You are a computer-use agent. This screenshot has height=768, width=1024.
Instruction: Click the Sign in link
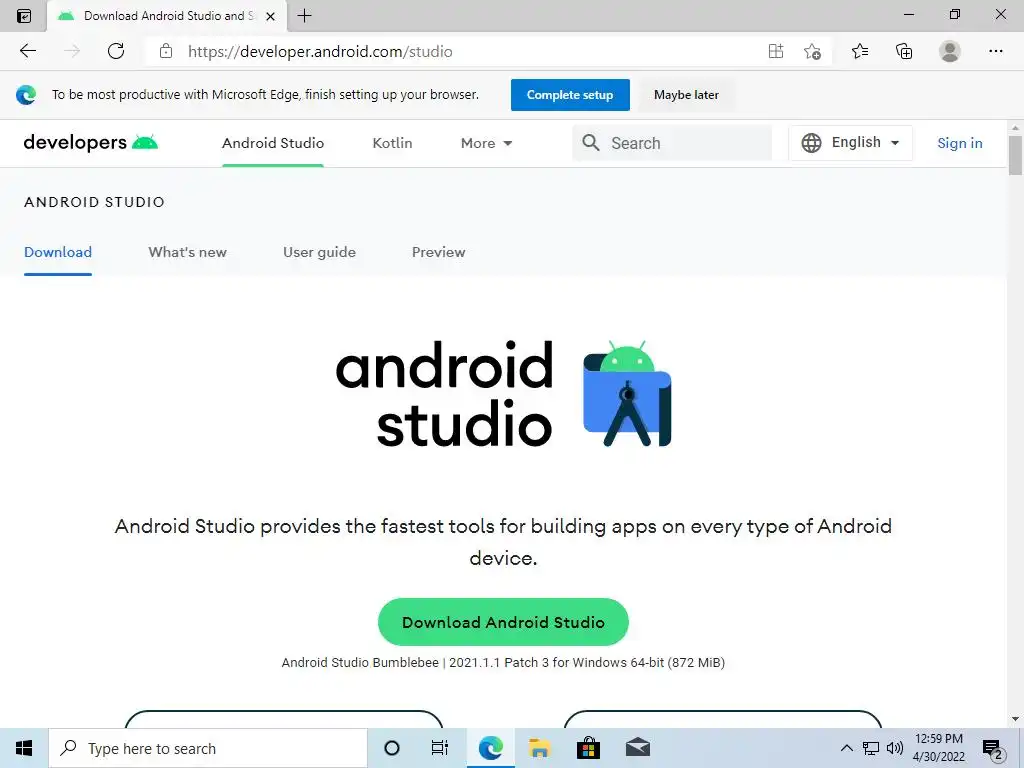pos(959,143)
